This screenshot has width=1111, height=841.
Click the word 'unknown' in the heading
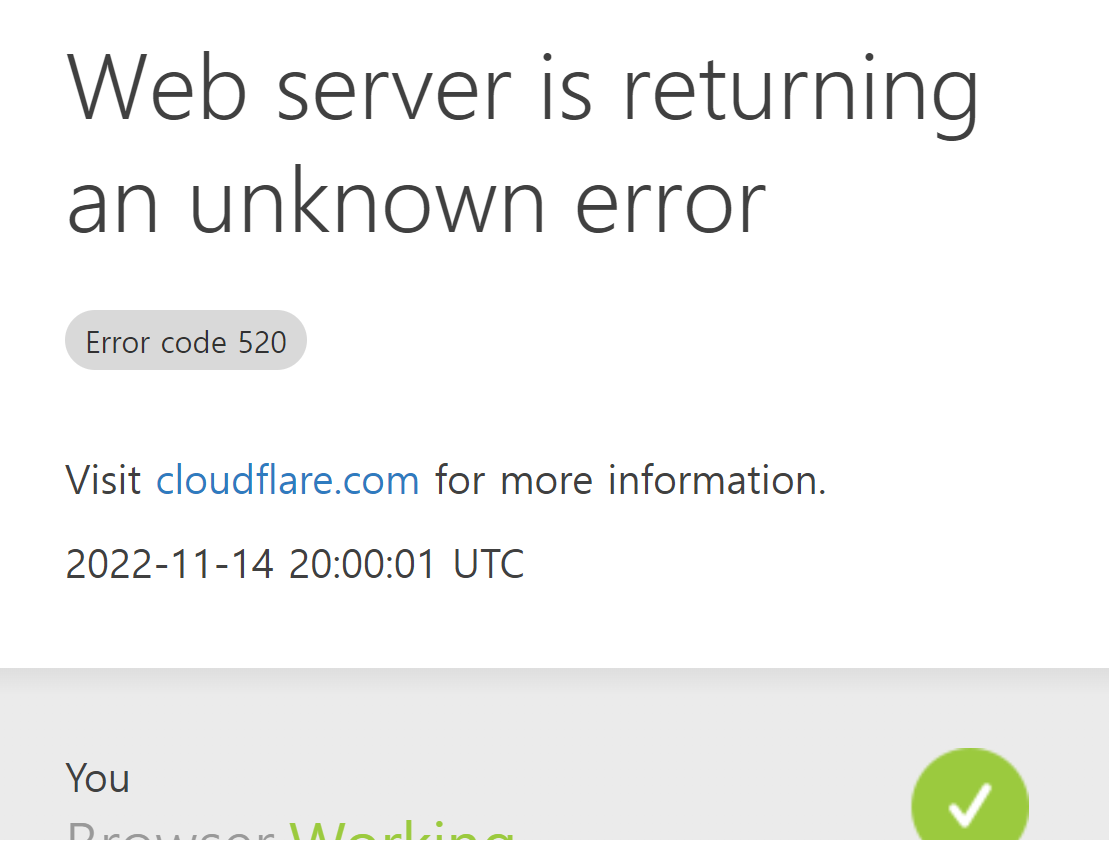368,199
